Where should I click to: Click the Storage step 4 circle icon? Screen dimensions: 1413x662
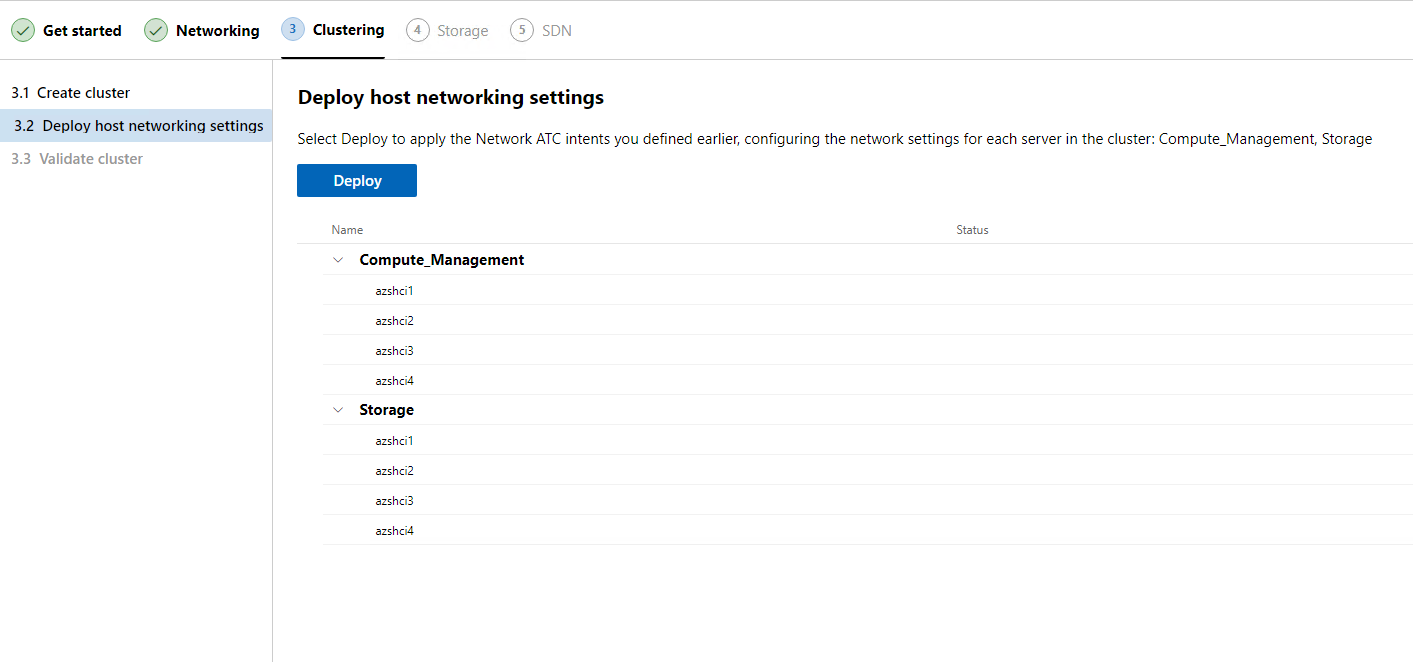pos(417,31)
